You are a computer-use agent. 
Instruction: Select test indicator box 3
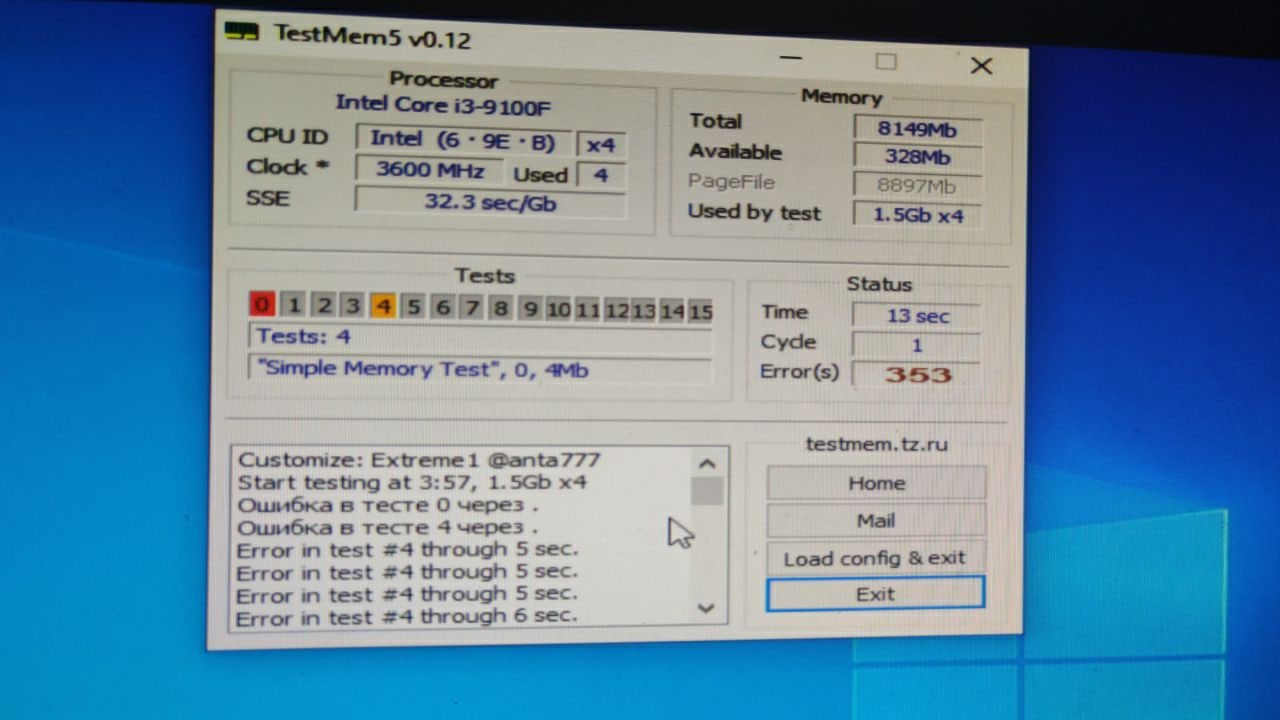[353, 305]
